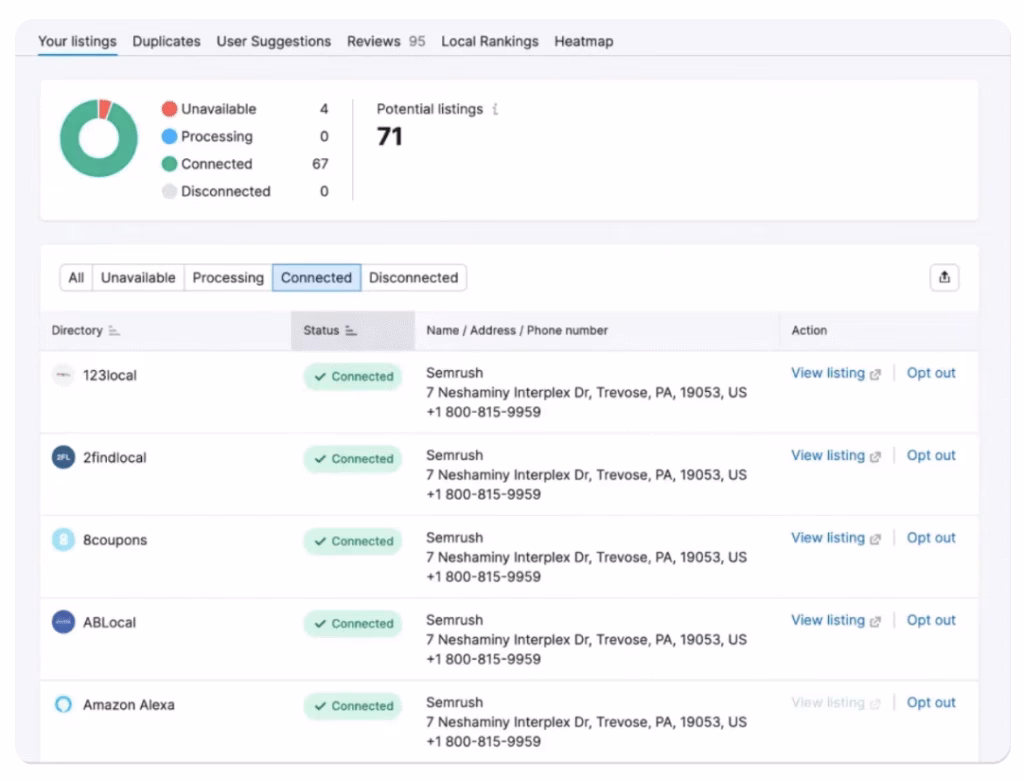Open the Reviews tab

click(373, 41)
